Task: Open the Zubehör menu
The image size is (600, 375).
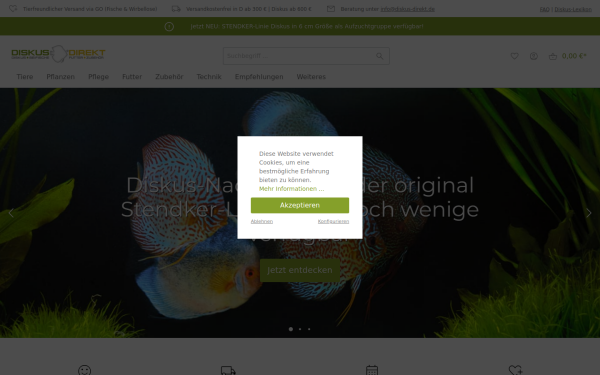Action: (169, 77)
